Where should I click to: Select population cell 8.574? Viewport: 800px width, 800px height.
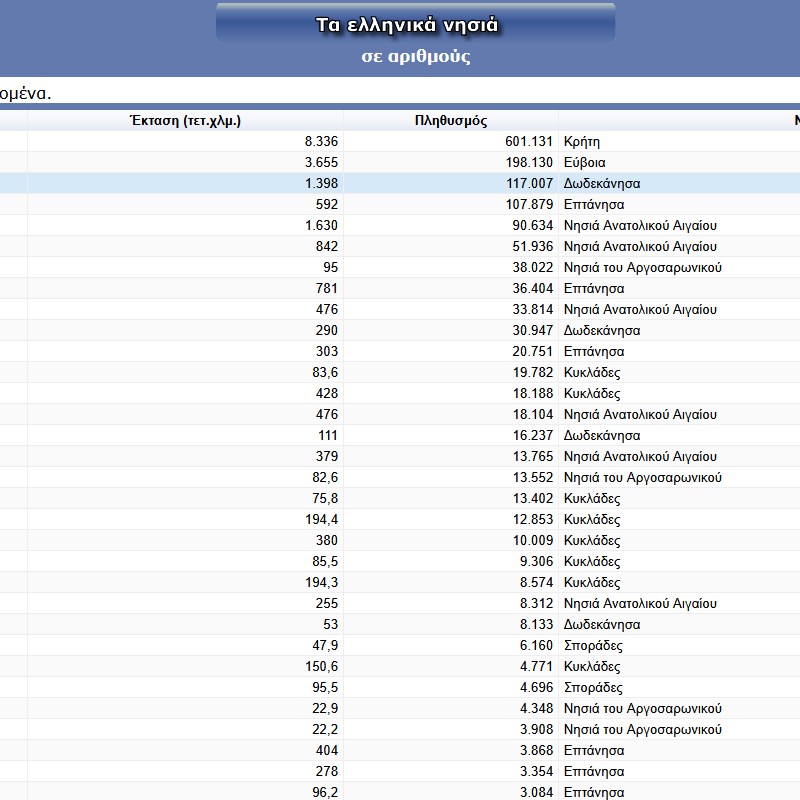pyautogui.click(x=536, y=582)
